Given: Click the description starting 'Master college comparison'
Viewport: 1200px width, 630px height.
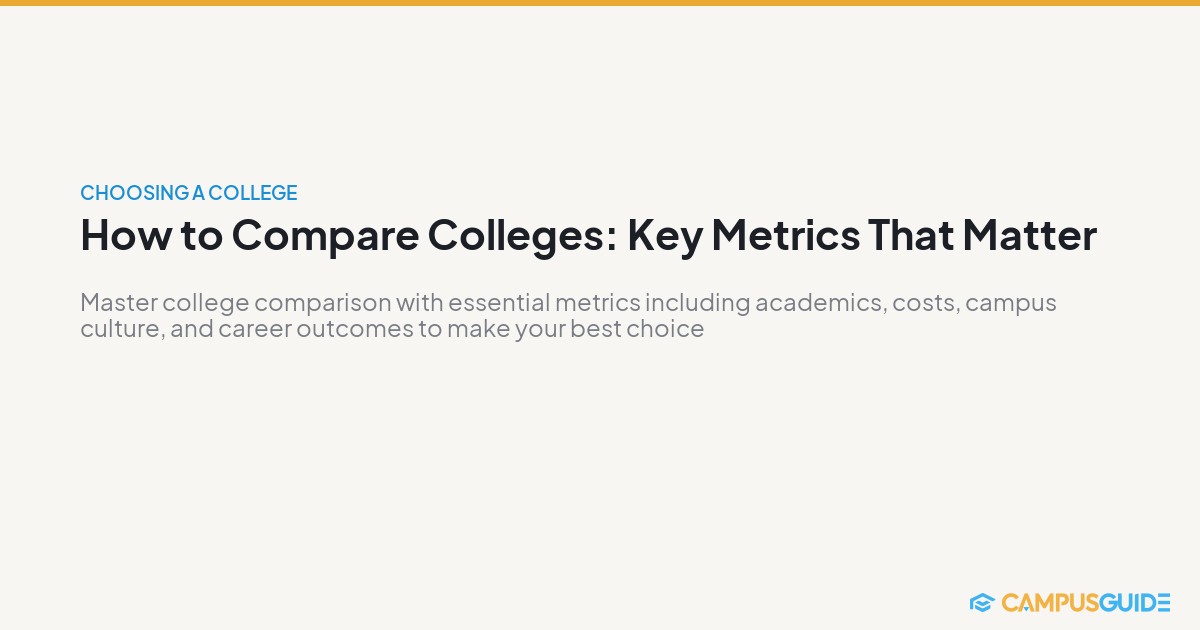Looking at the screenshot, I should pyautogui.click(x=568, y=315).
